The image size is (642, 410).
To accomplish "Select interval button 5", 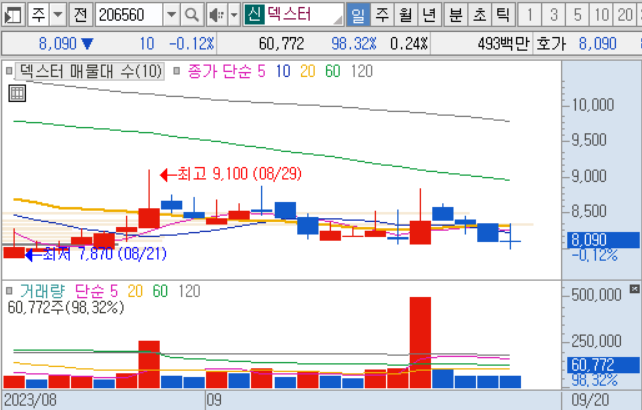I will 577,15.
